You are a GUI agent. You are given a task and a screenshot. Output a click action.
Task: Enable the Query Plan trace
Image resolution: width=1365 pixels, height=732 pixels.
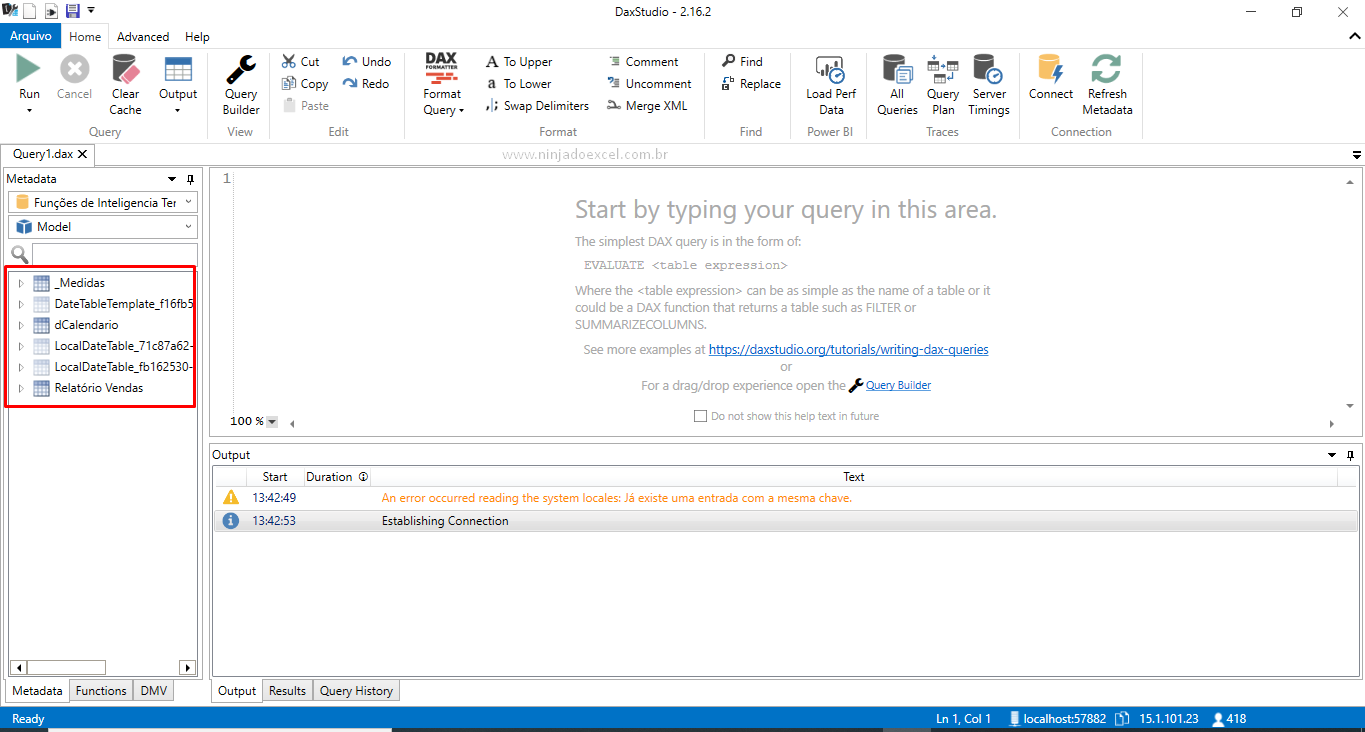(x=943, y=84)
